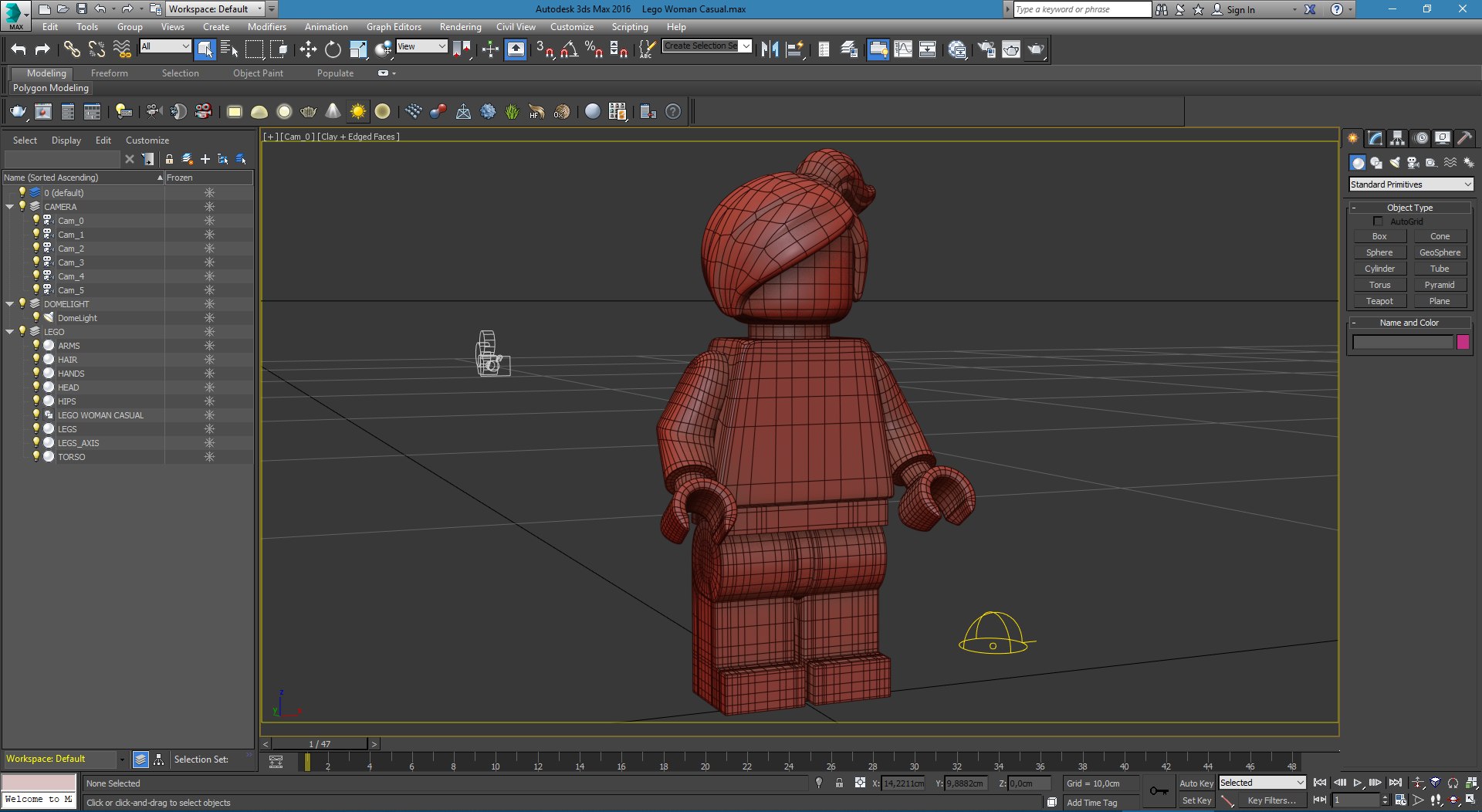Open the Standard Primitives dropdown
Screen dimensions: 1482x812
click(1411, 184)
